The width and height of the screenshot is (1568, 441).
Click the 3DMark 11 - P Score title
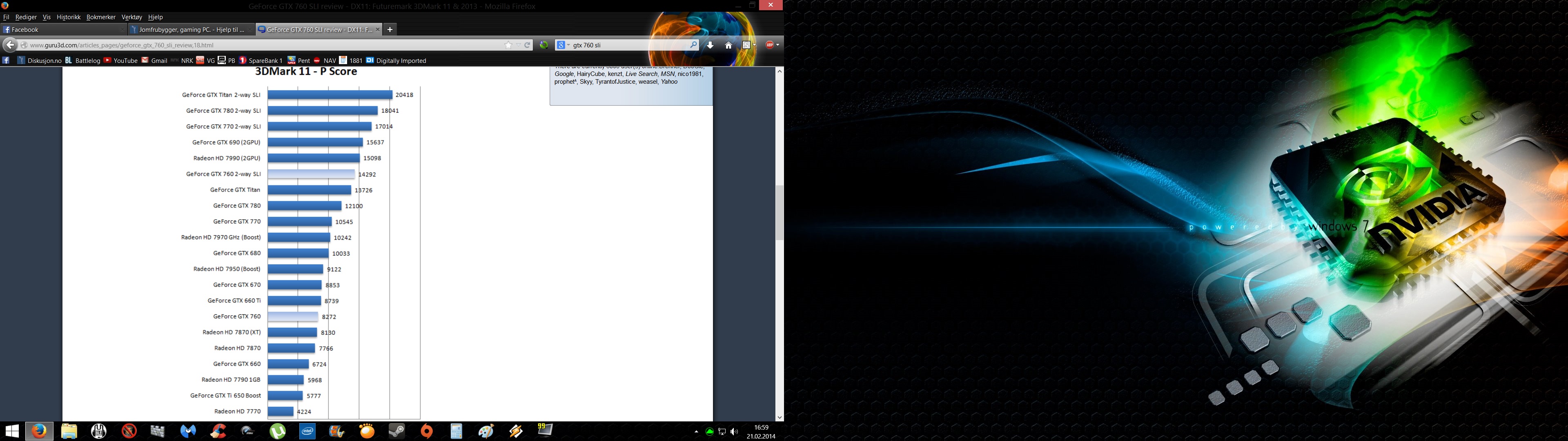coord(306,72)
